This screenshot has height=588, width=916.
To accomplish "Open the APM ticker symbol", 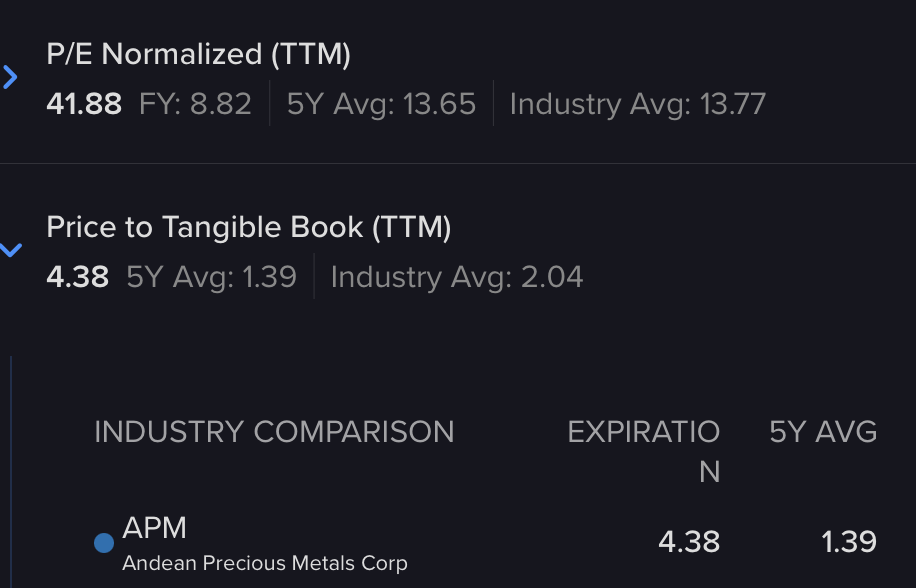I will point(154,528).
